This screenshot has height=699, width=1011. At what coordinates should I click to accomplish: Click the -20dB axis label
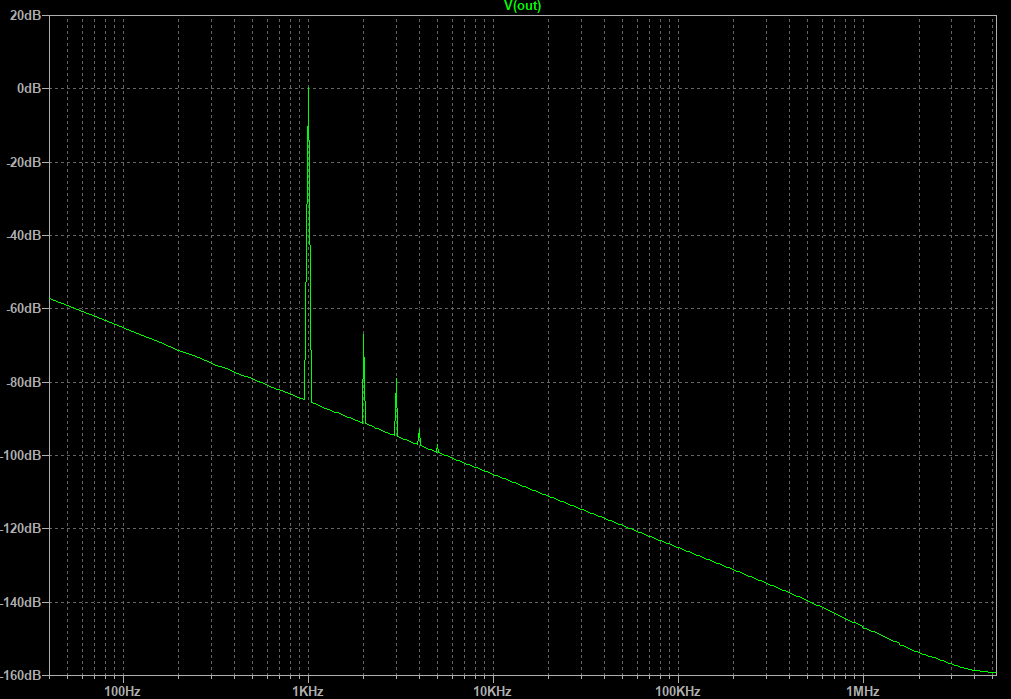(x=24, y=162)
